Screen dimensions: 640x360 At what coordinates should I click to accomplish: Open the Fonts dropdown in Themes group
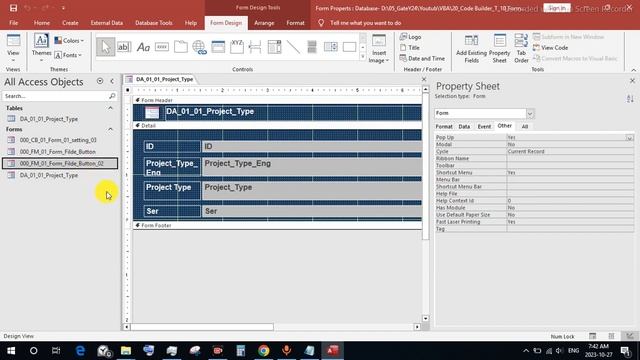pos(68,55)
